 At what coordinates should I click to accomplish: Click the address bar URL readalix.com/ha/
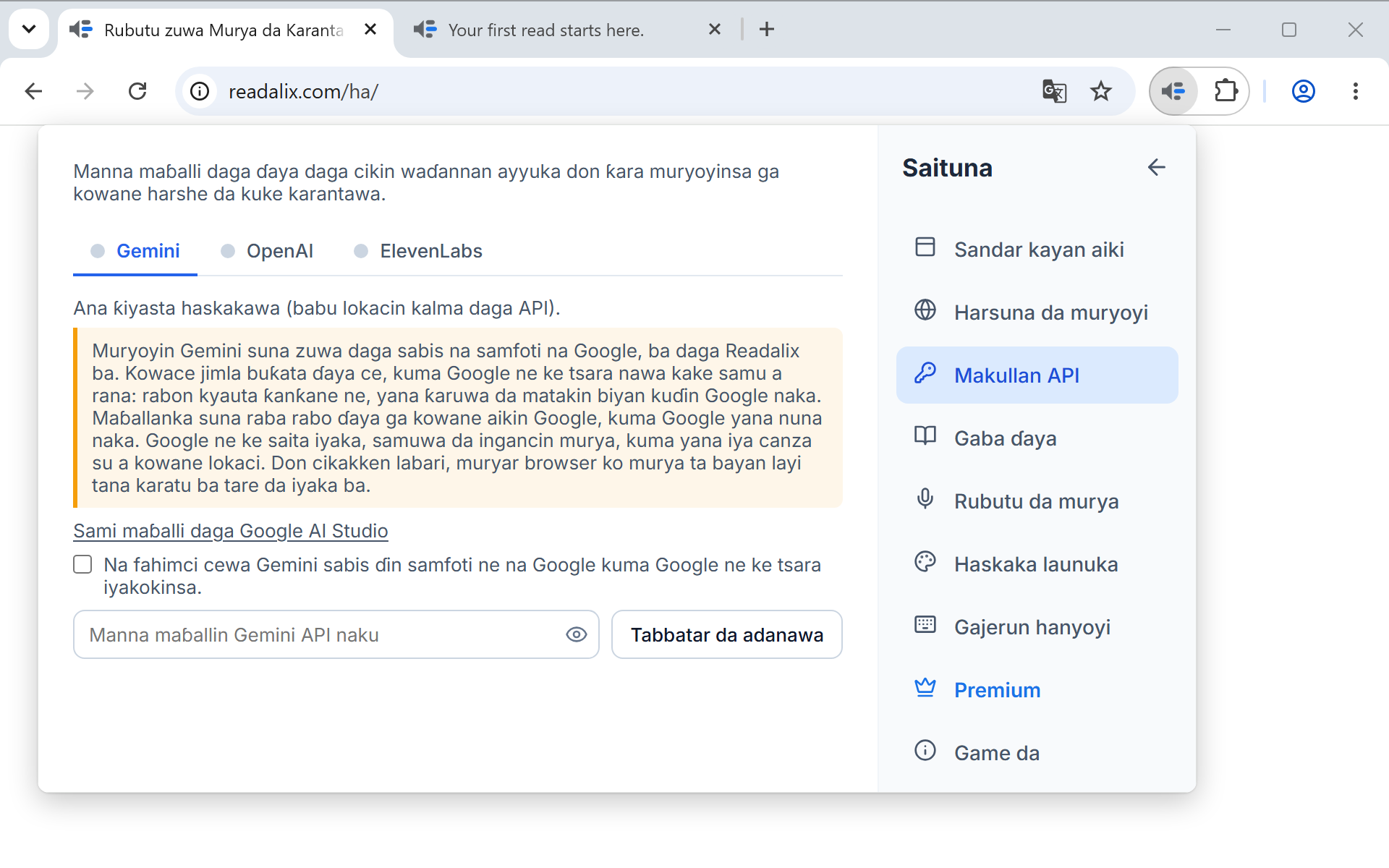303,92
